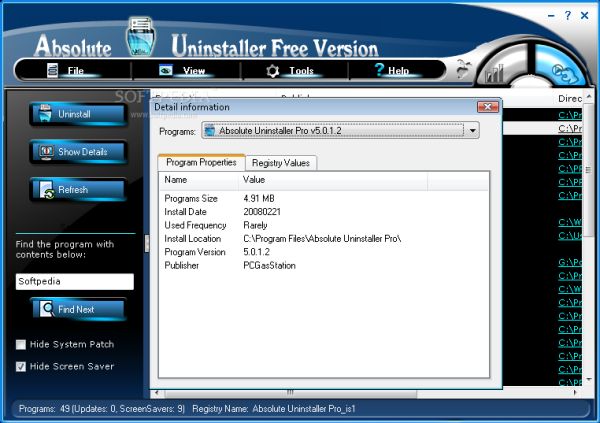The height and width of the screenshot is (423, 600).
Task: Expand the Programs dropdown arrow
Action: (473, 131)
